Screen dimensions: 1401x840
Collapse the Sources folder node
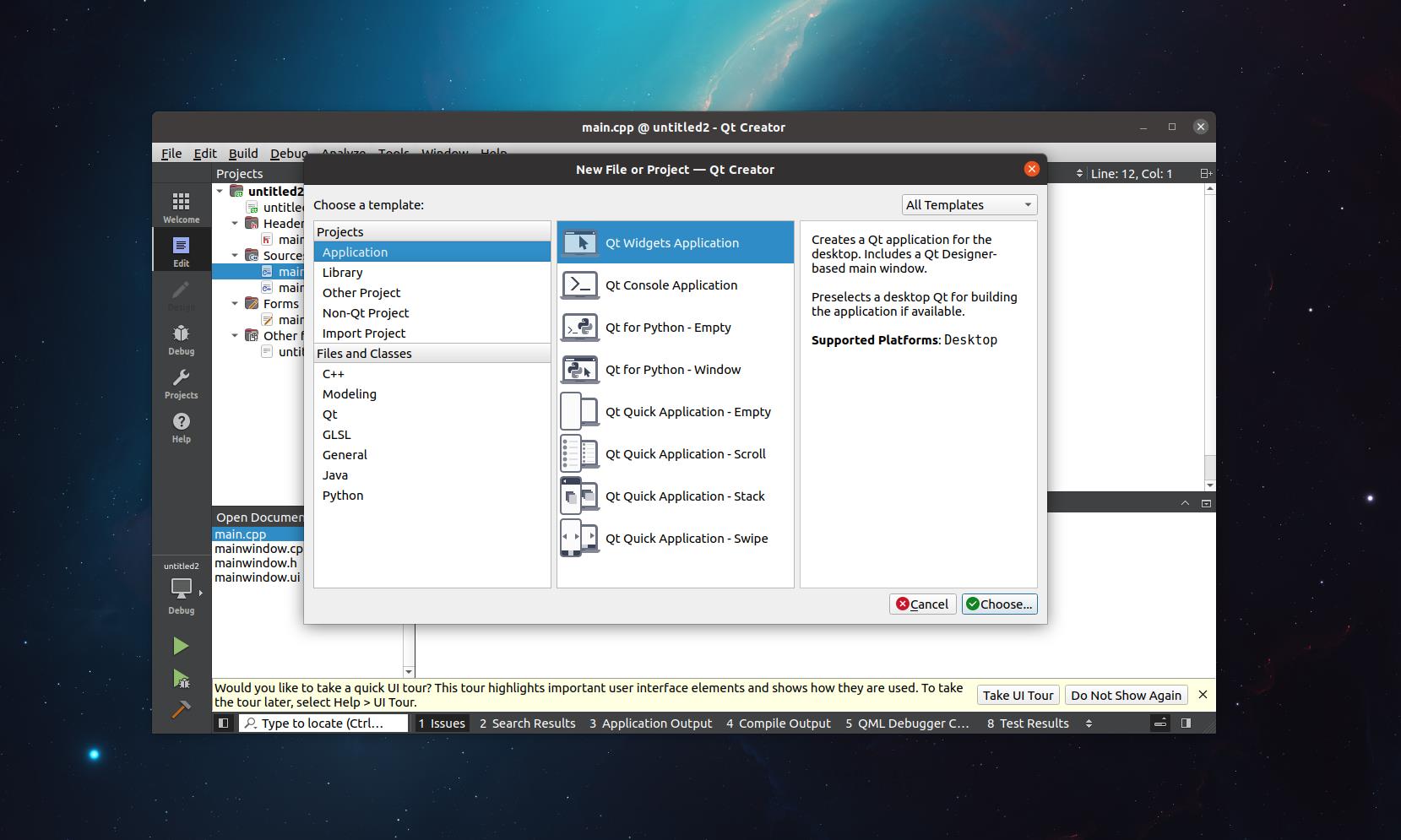236,256
